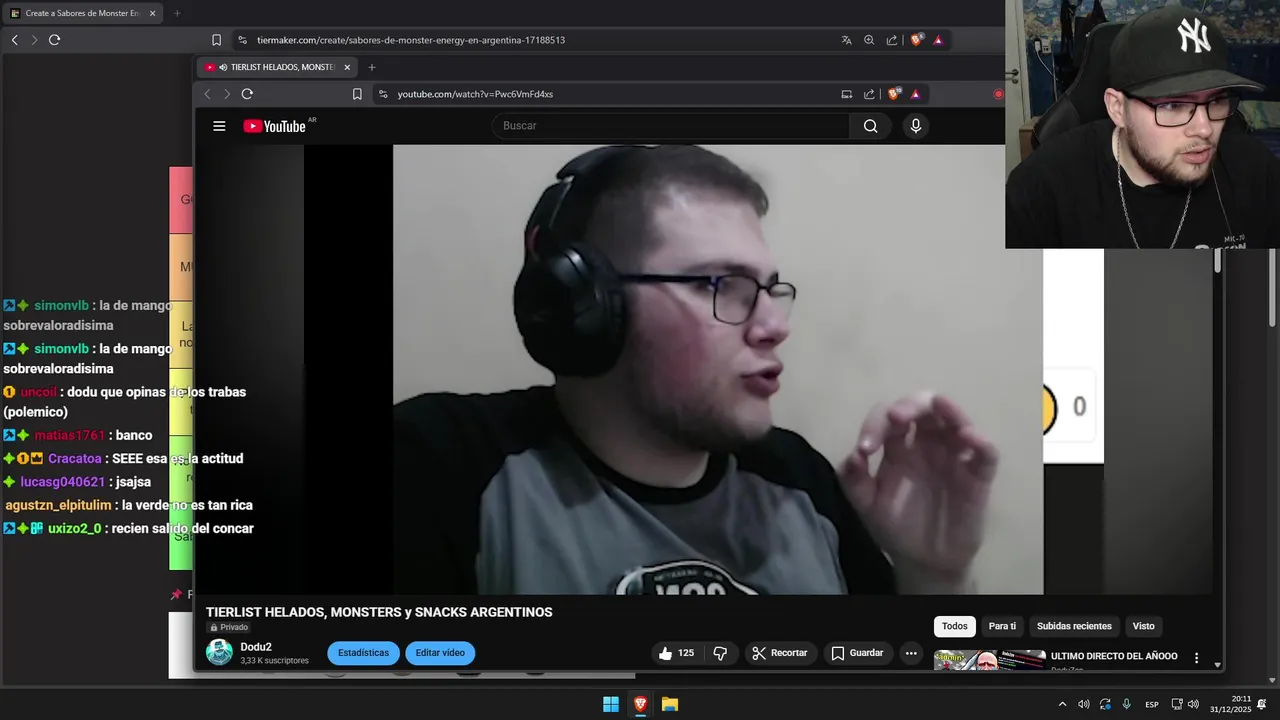Viewport: 1280px width, 720px height.
Task: Open Dodu2 channel avatar
Action: (x=219, y=653)
